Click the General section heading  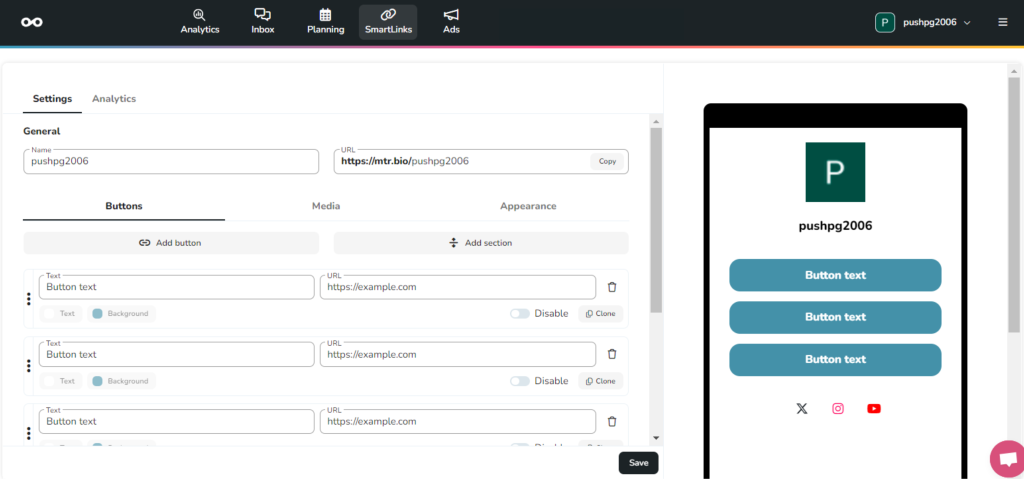[x=42, y=131]
